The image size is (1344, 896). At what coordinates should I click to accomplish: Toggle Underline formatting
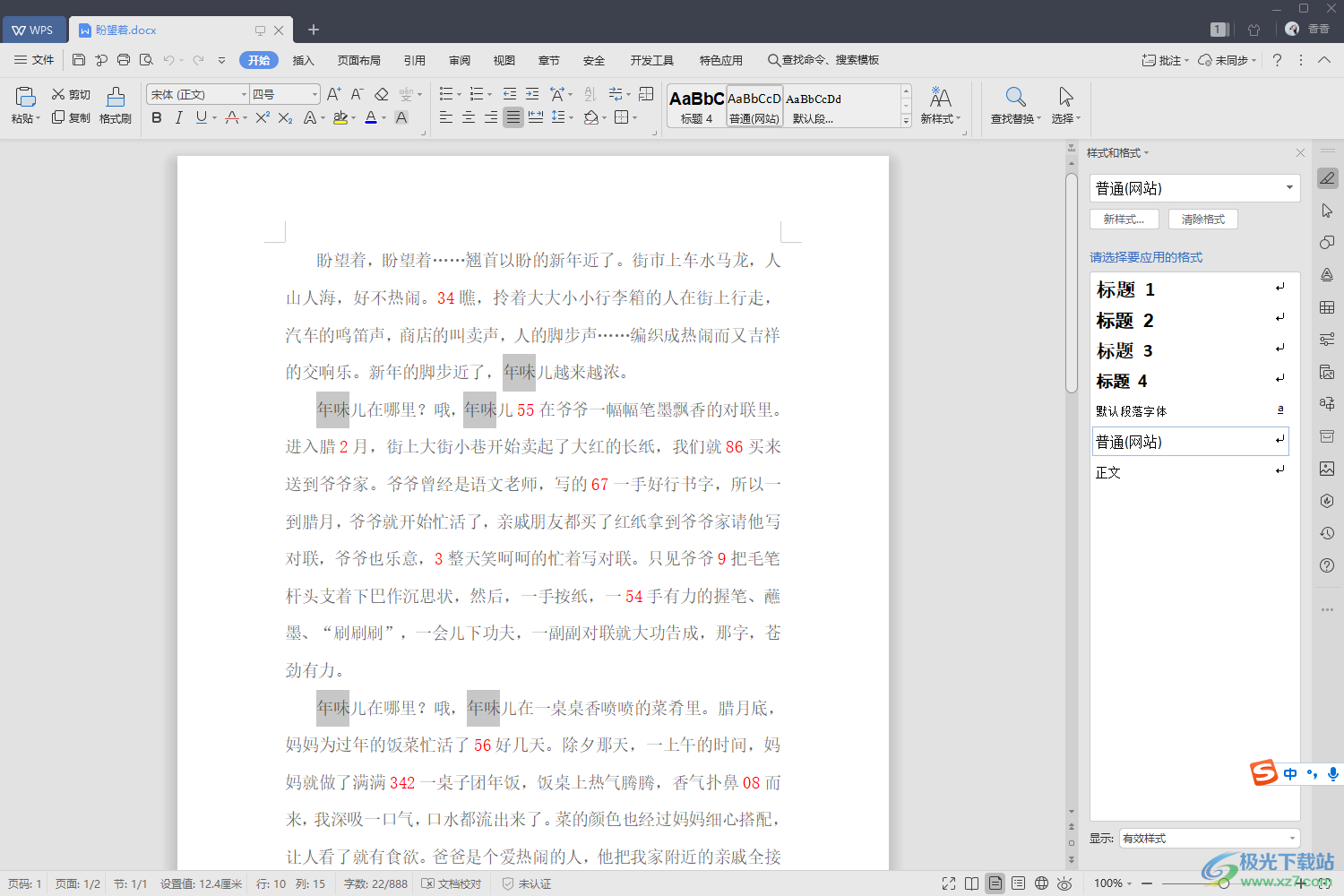[x=201, y=117]
